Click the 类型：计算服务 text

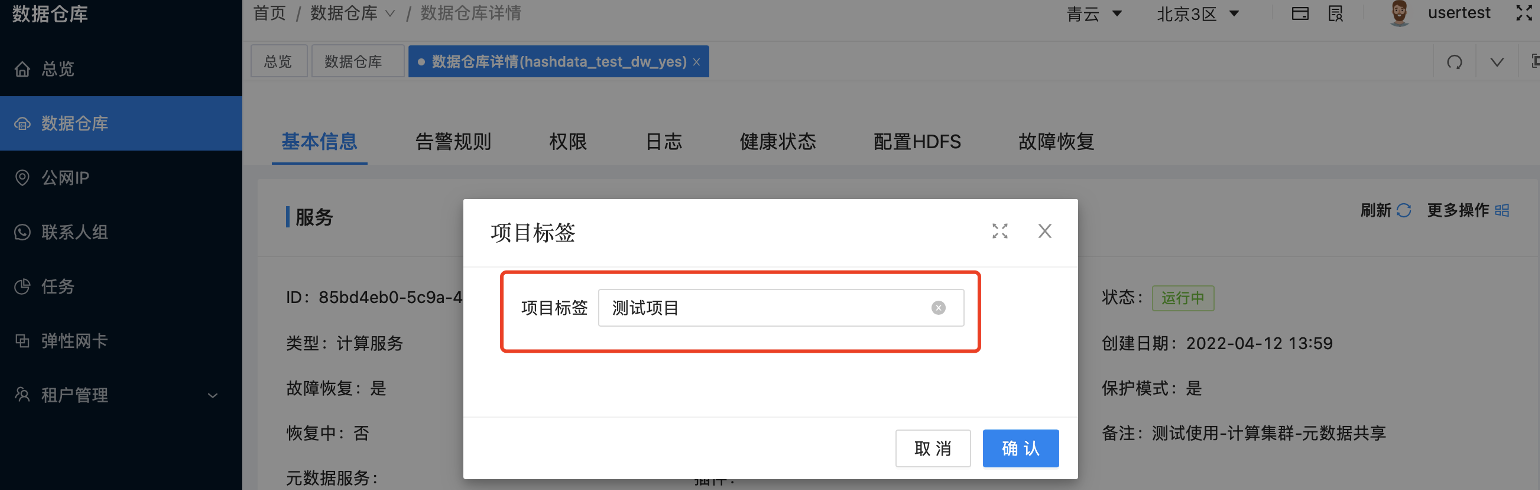[x=344, y=343]
